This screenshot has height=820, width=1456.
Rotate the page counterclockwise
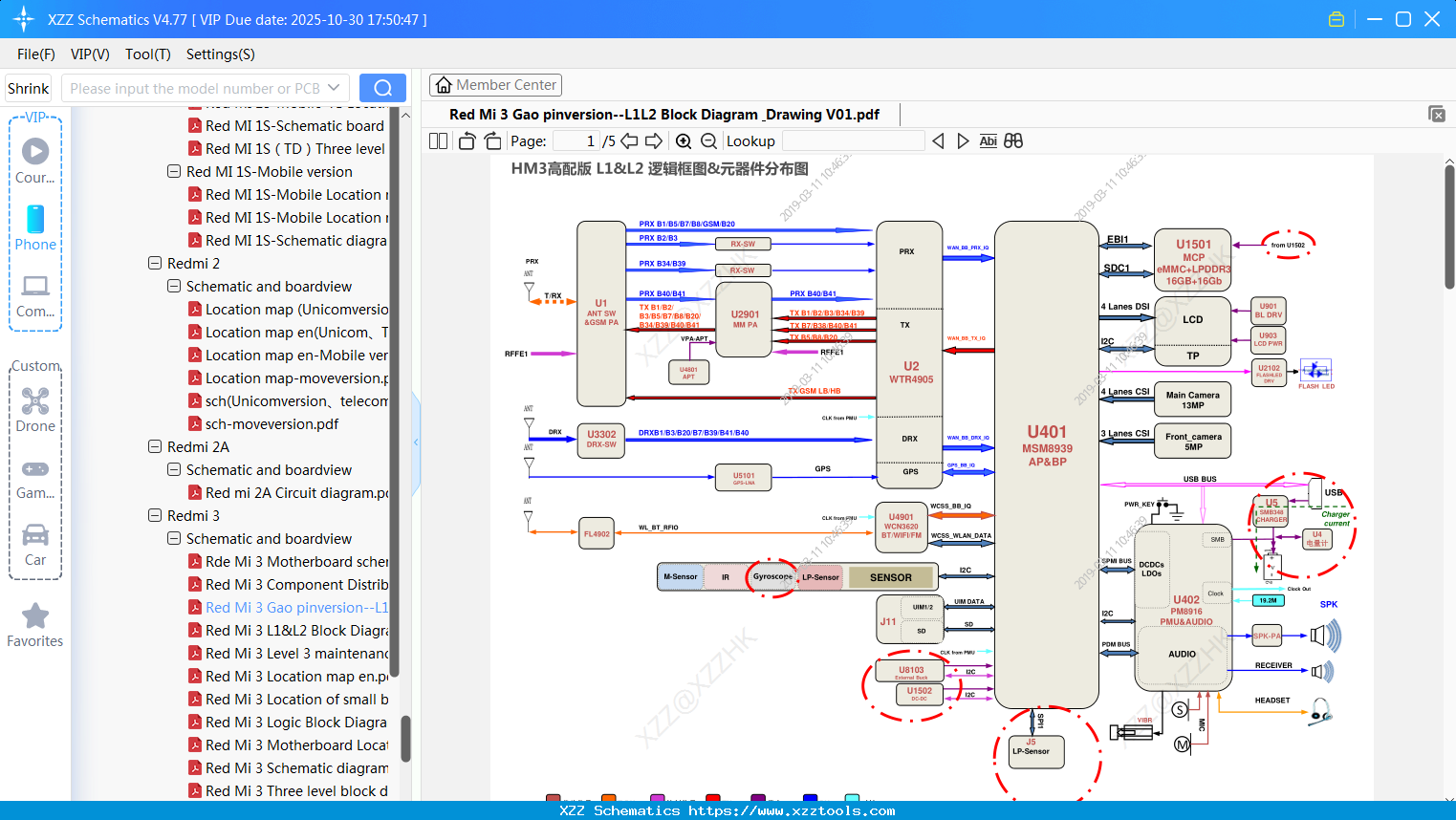point(466,140)
